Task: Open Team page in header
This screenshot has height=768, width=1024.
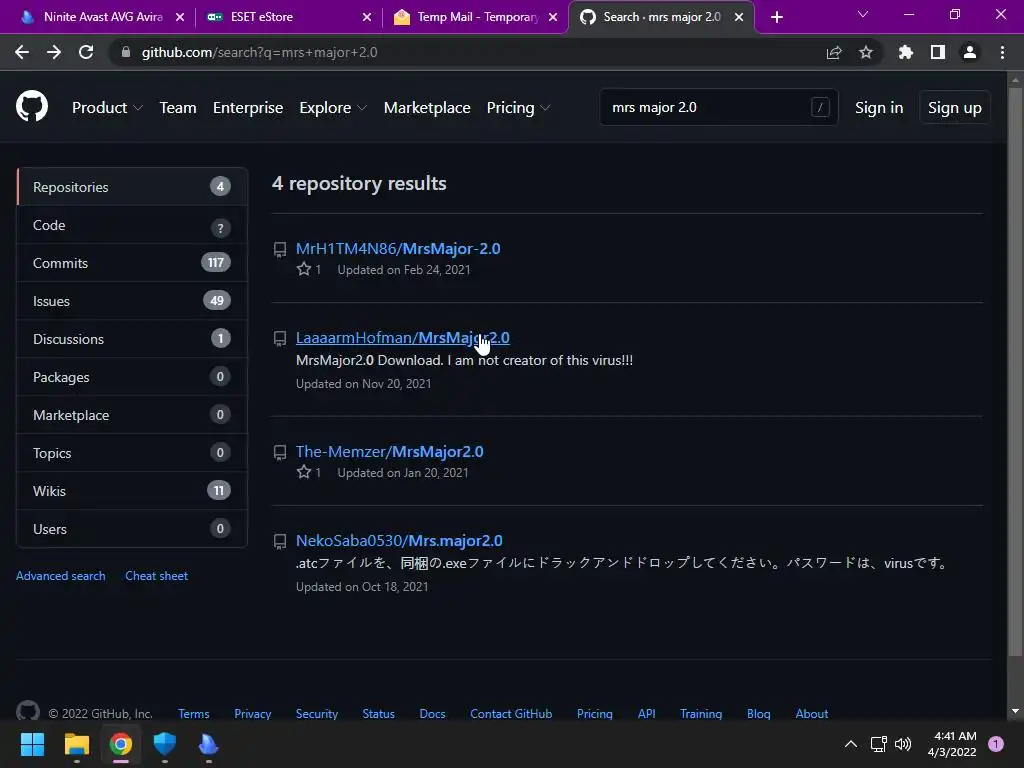Action: pyautogui.click(x=178, y=108)
